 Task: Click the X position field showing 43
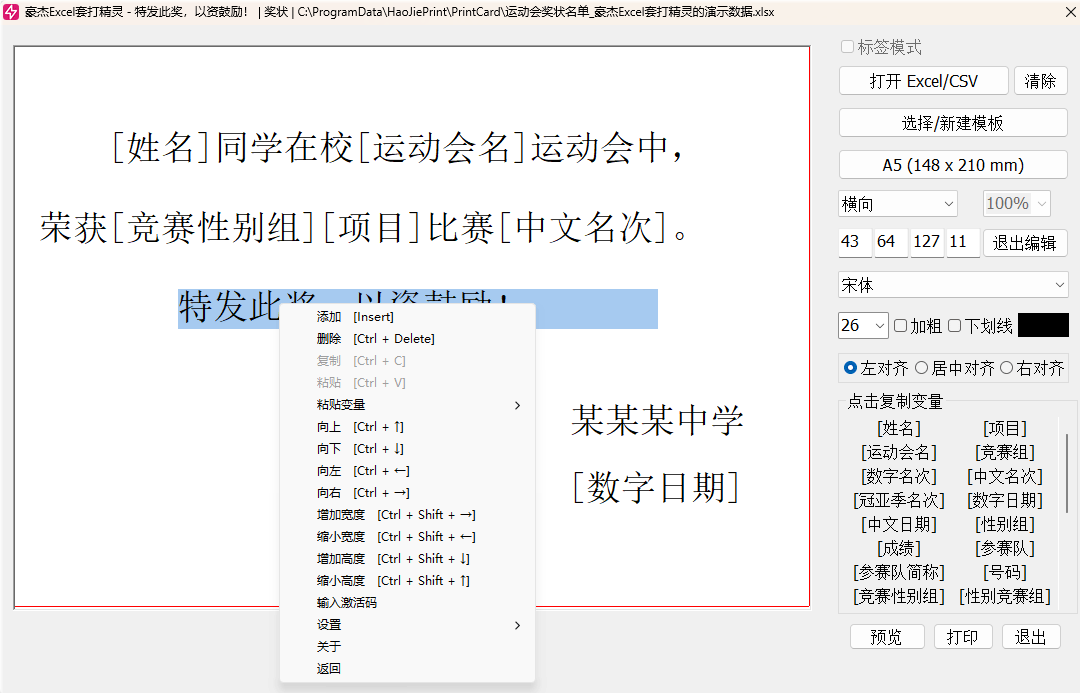pos(855,243)
